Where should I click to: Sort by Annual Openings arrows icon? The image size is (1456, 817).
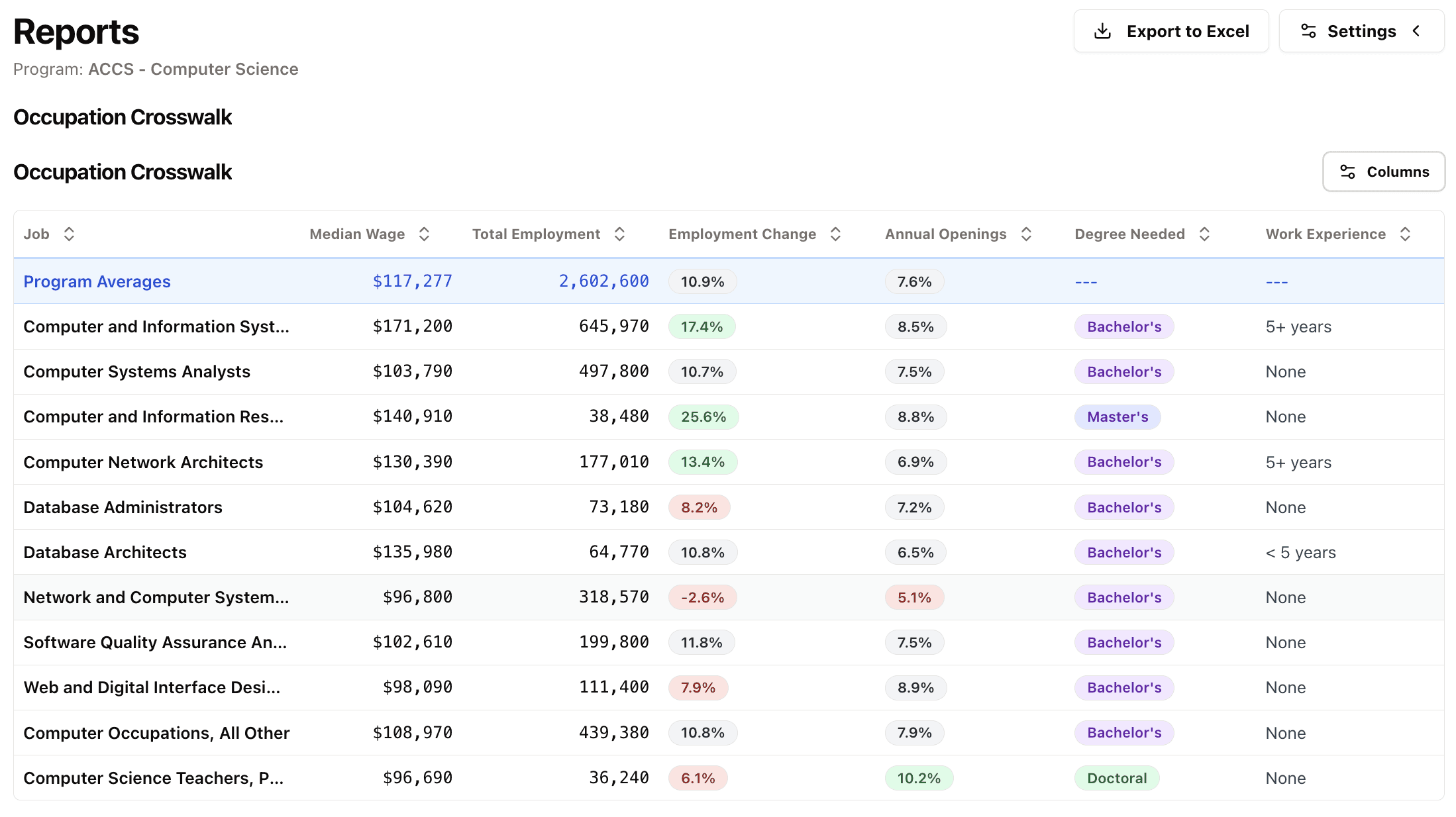[x=1026, y=234]
